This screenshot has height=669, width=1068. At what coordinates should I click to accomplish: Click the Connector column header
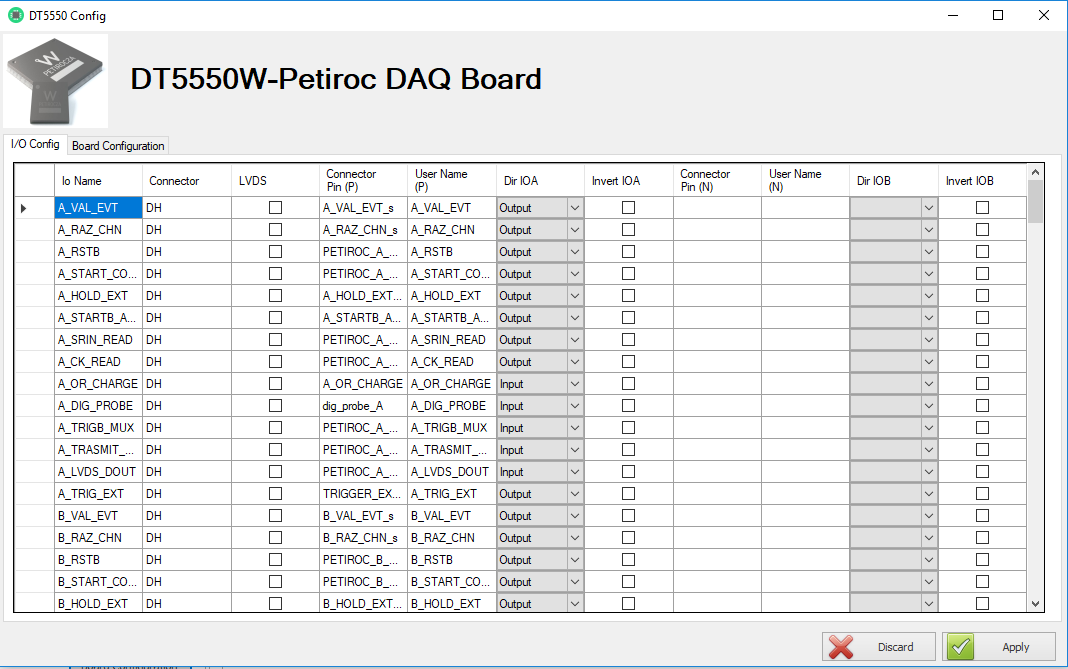click(187, 181)
